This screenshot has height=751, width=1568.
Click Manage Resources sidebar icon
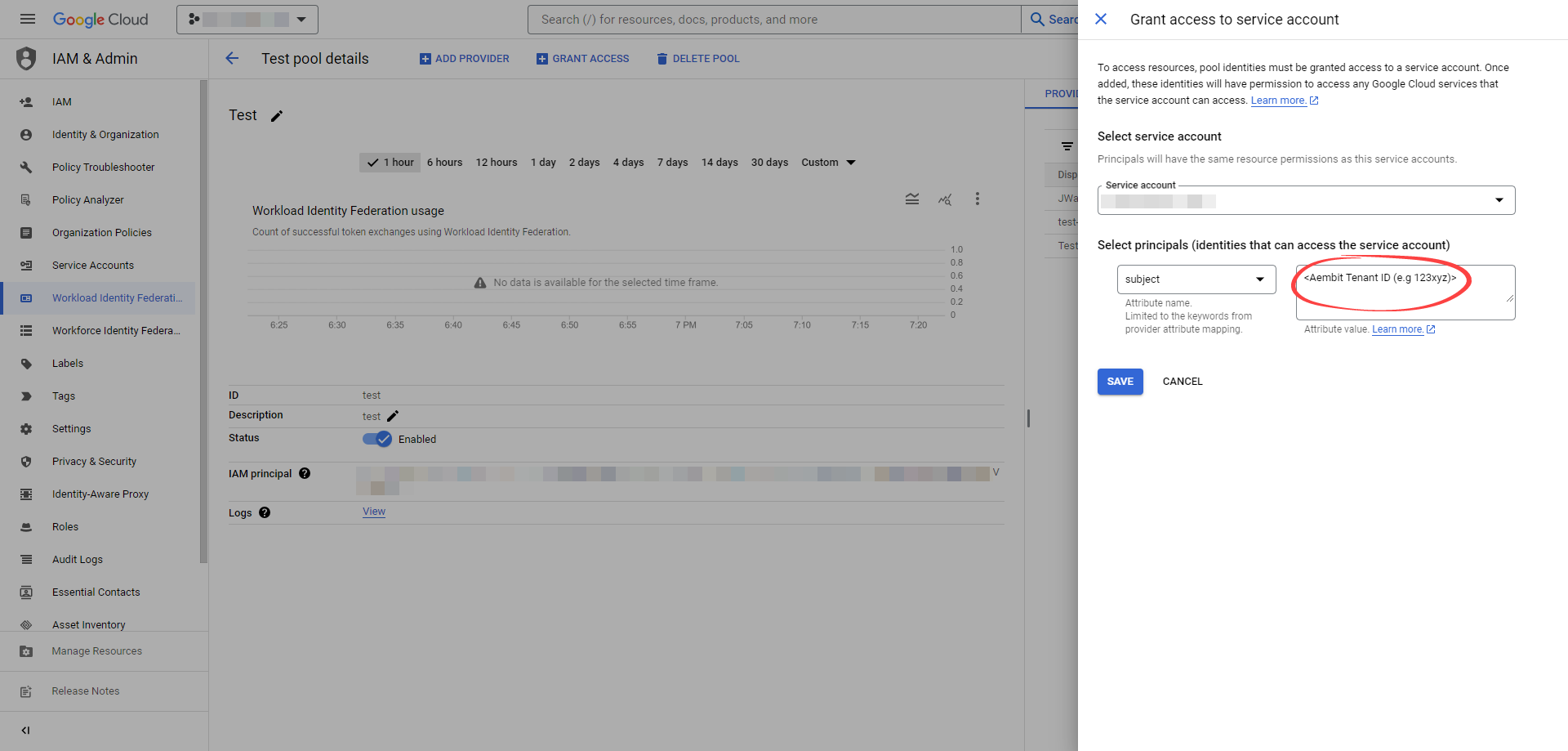(26, 651)
